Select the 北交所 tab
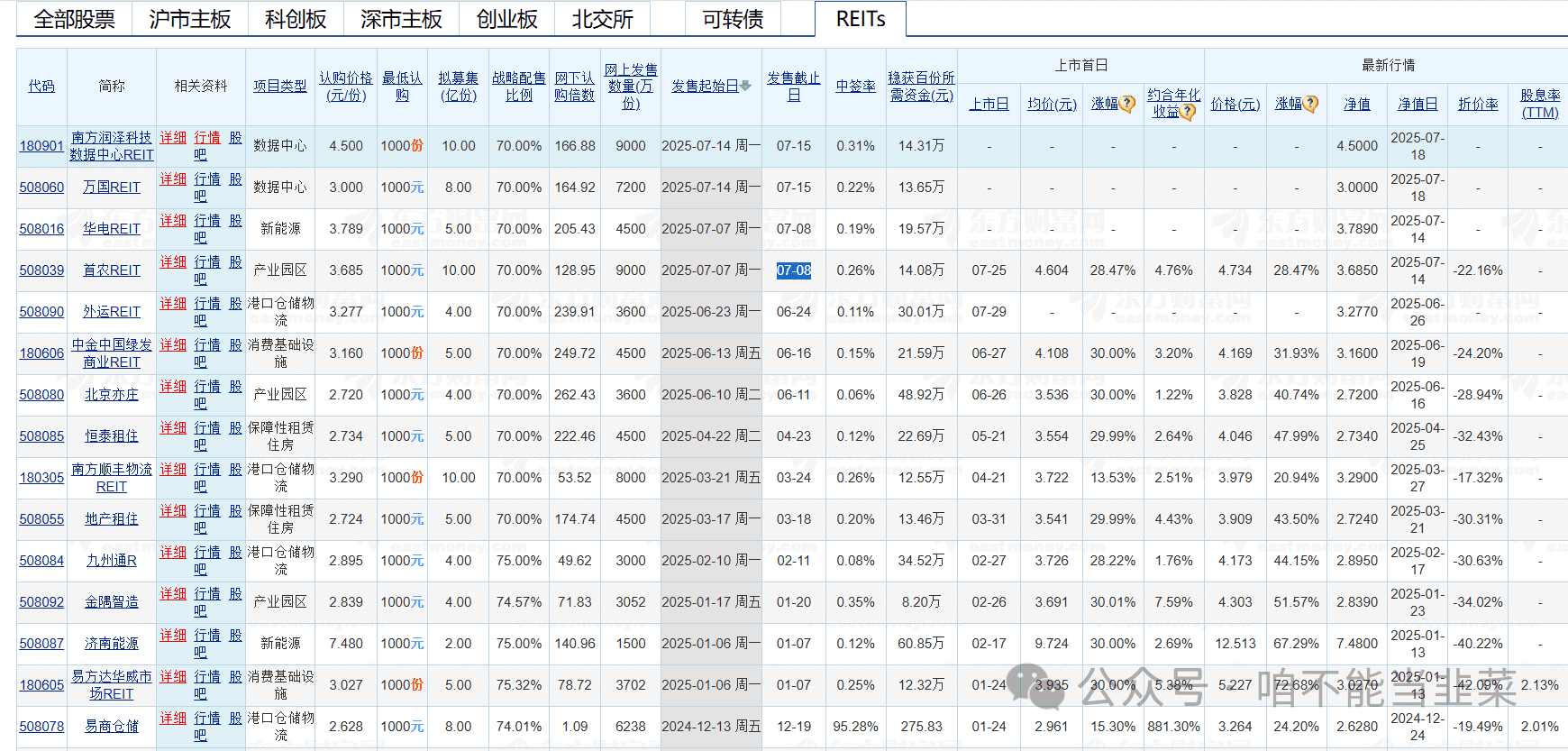Viewport: 1568px width, 751px height. [602, 19]
